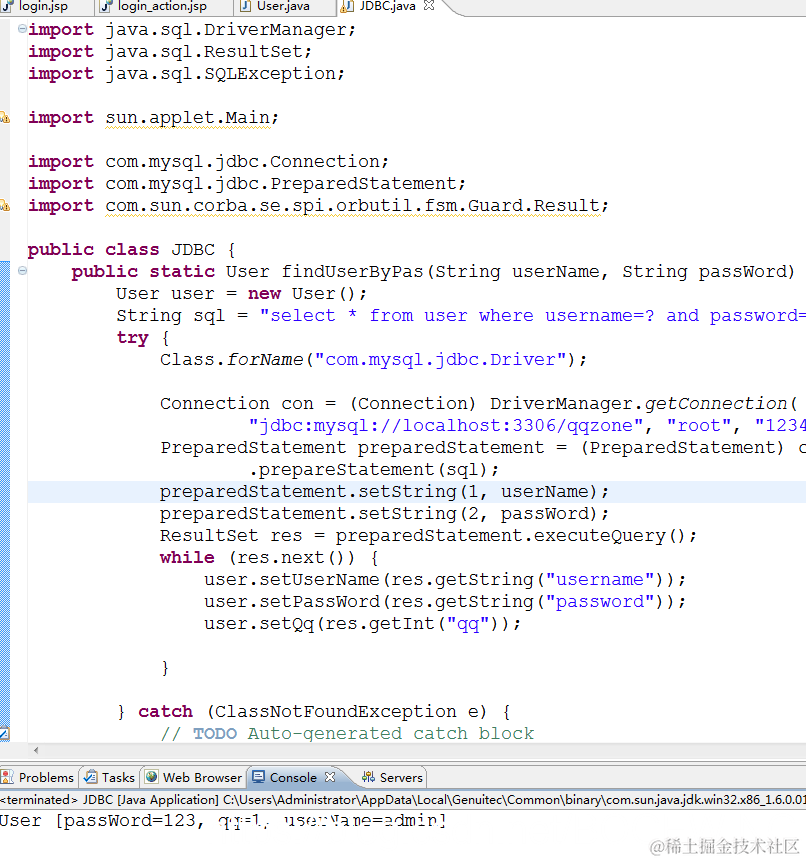Screen dimensions: 806x862
Task: Switch to the login.jsp editor tab
Action: 36,7
